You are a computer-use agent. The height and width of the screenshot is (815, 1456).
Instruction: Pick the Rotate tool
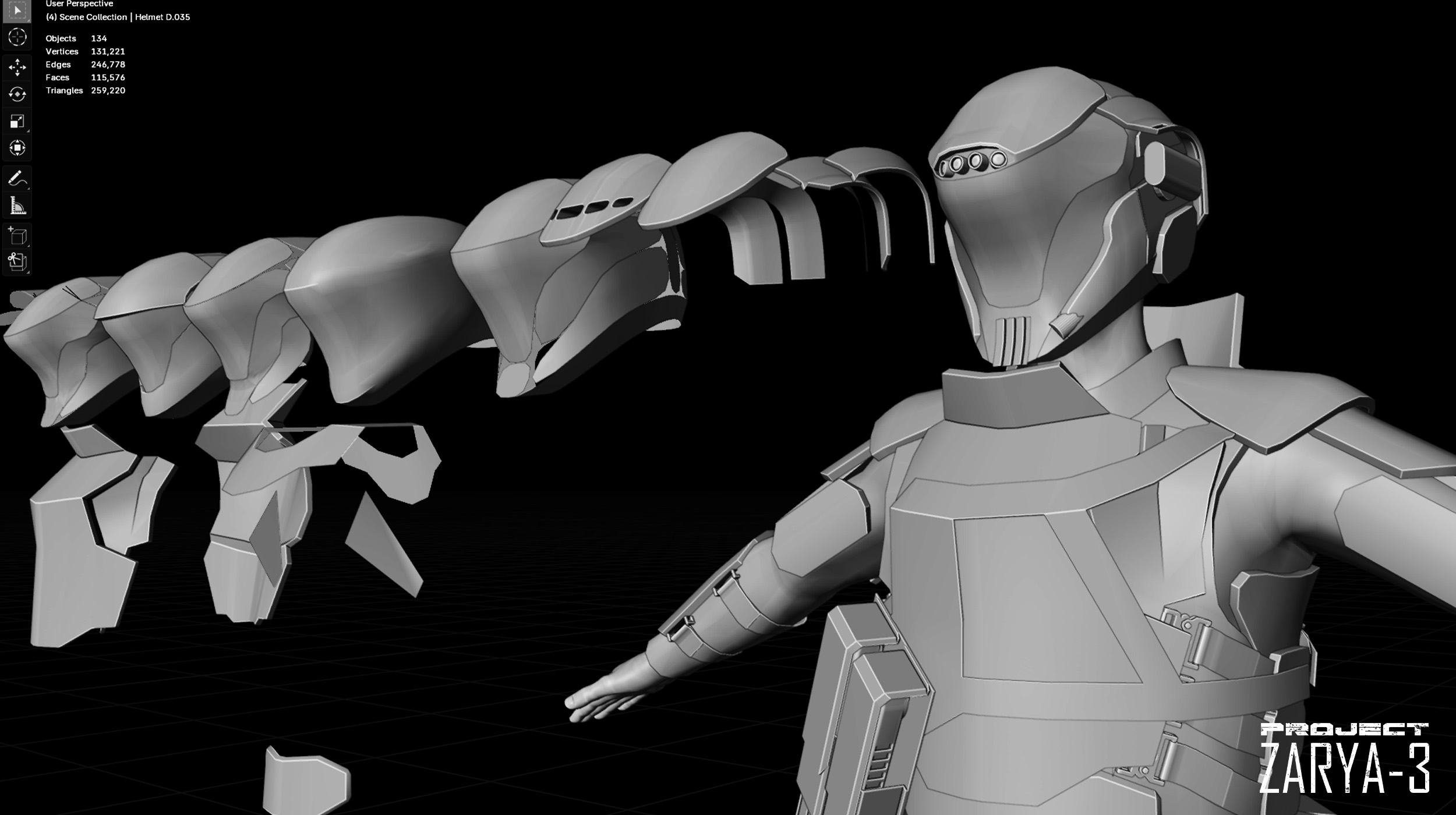[17, 94]
